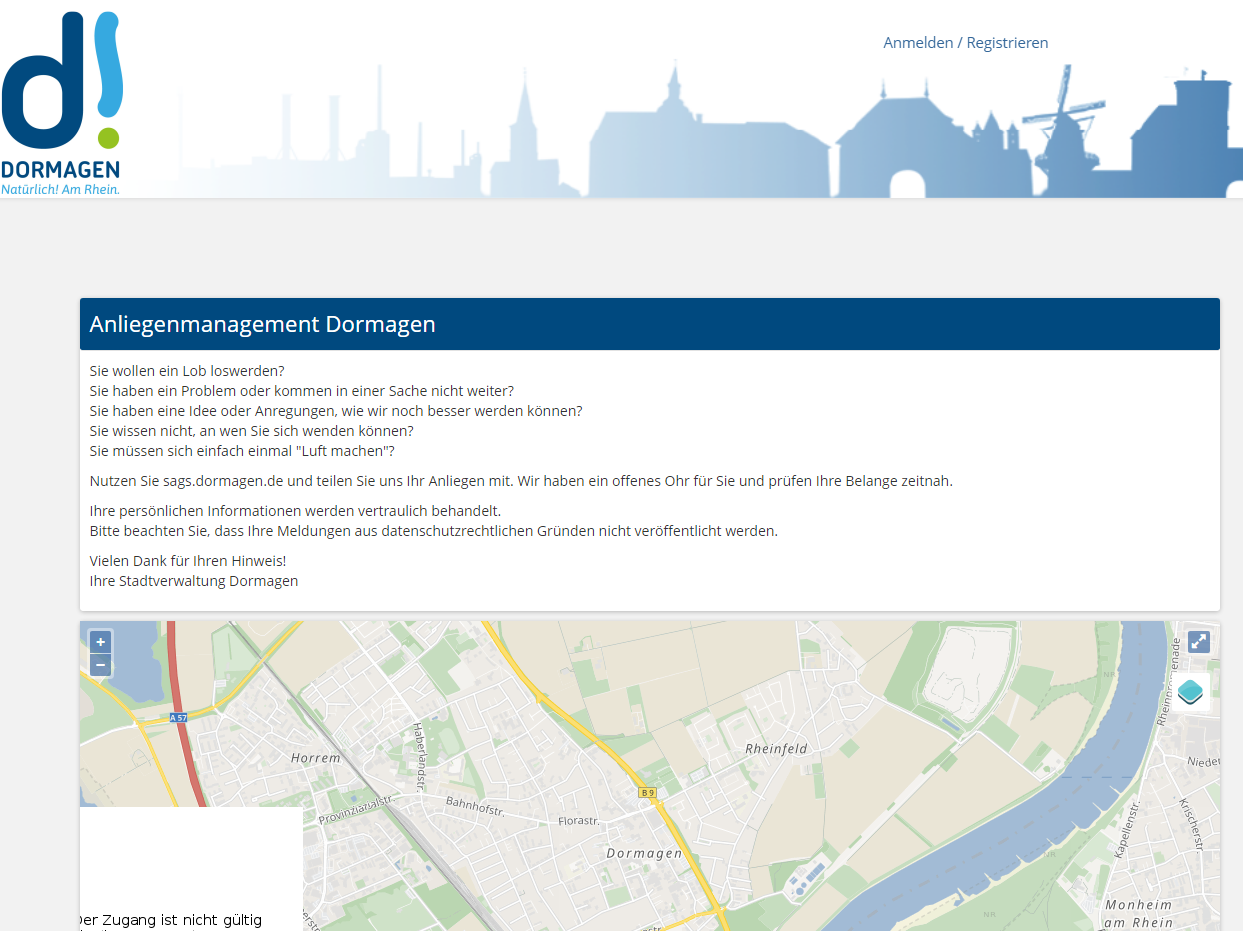Click 'Vielen Dank für Ihren Hinweis!' text
This screenshot has width=1243, height=931.
pos(188,561)
